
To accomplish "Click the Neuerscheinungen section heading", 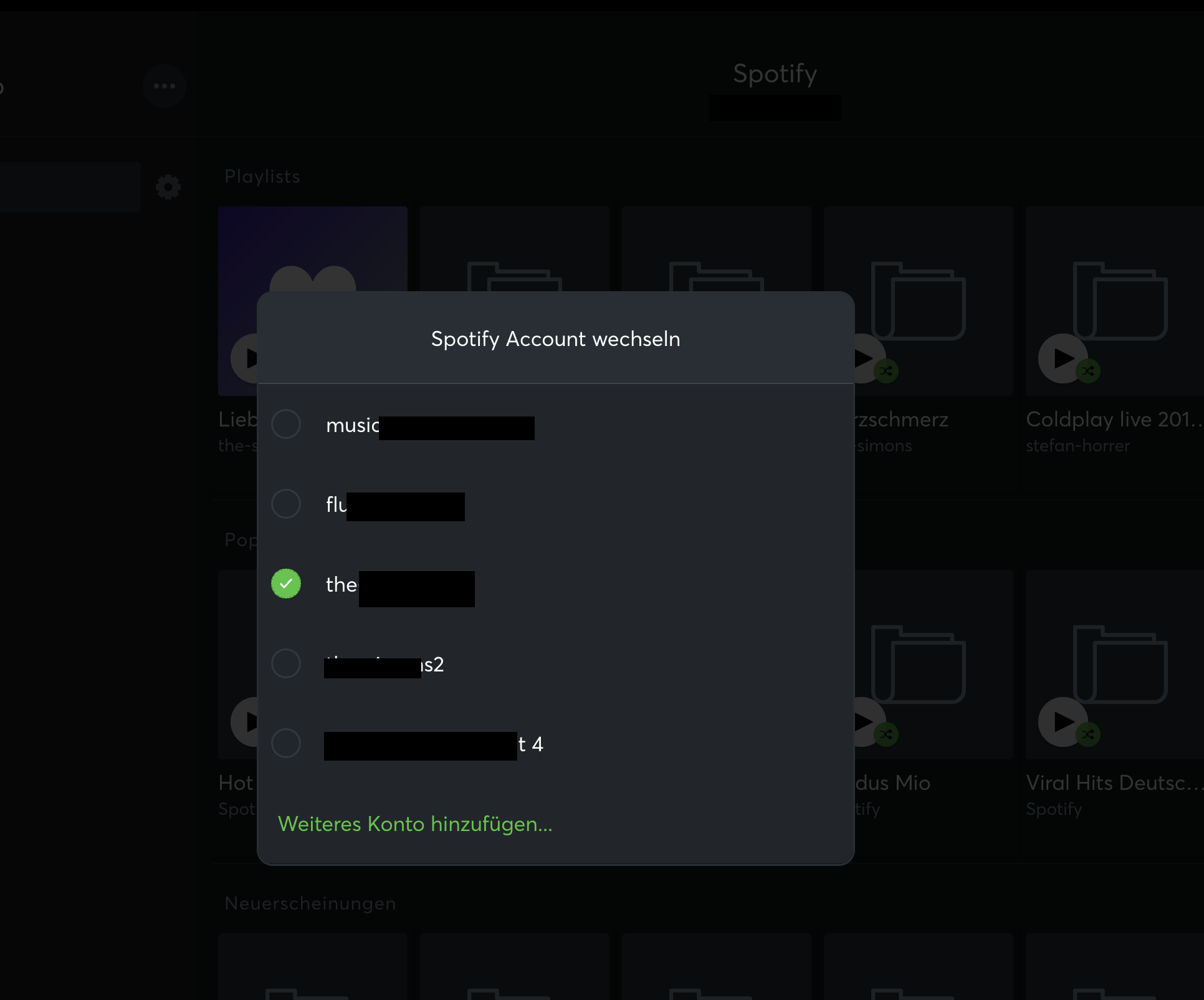I will 310,903.
